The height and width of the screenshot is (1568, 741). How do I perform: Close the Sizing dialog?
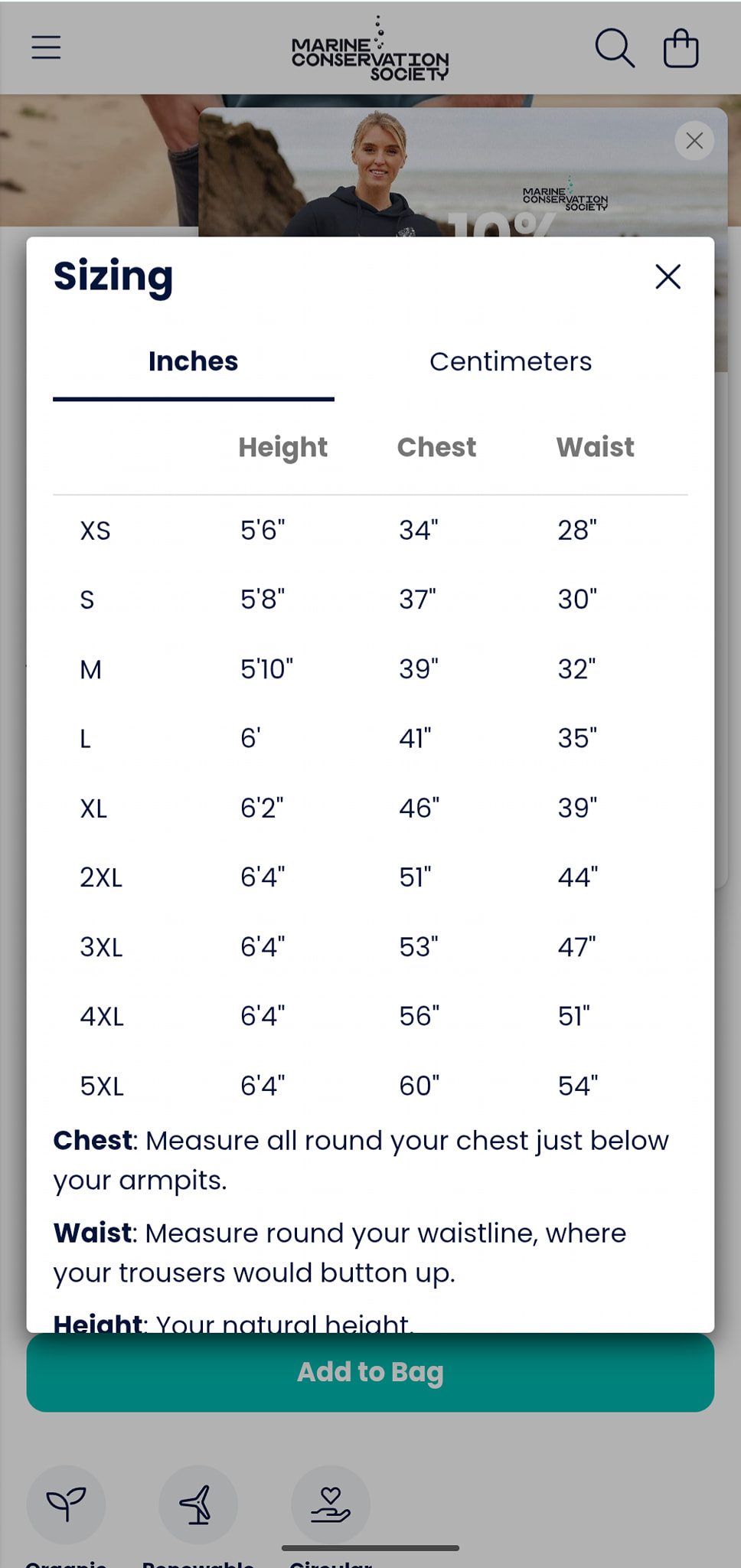point(668,276)
